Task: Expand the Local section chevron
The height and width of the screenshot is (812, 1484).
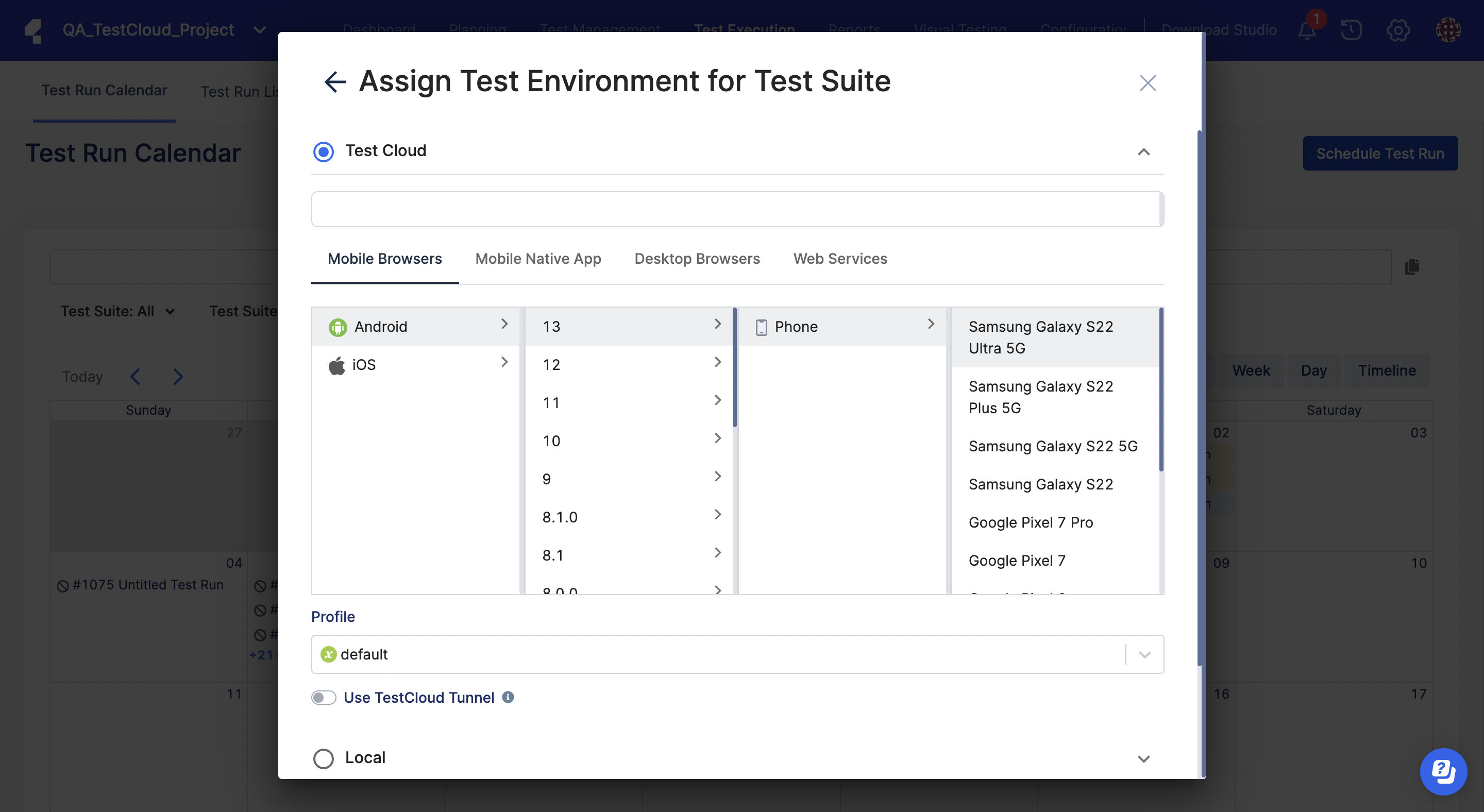Action: pyautogui.click(x=1143, y=758)
